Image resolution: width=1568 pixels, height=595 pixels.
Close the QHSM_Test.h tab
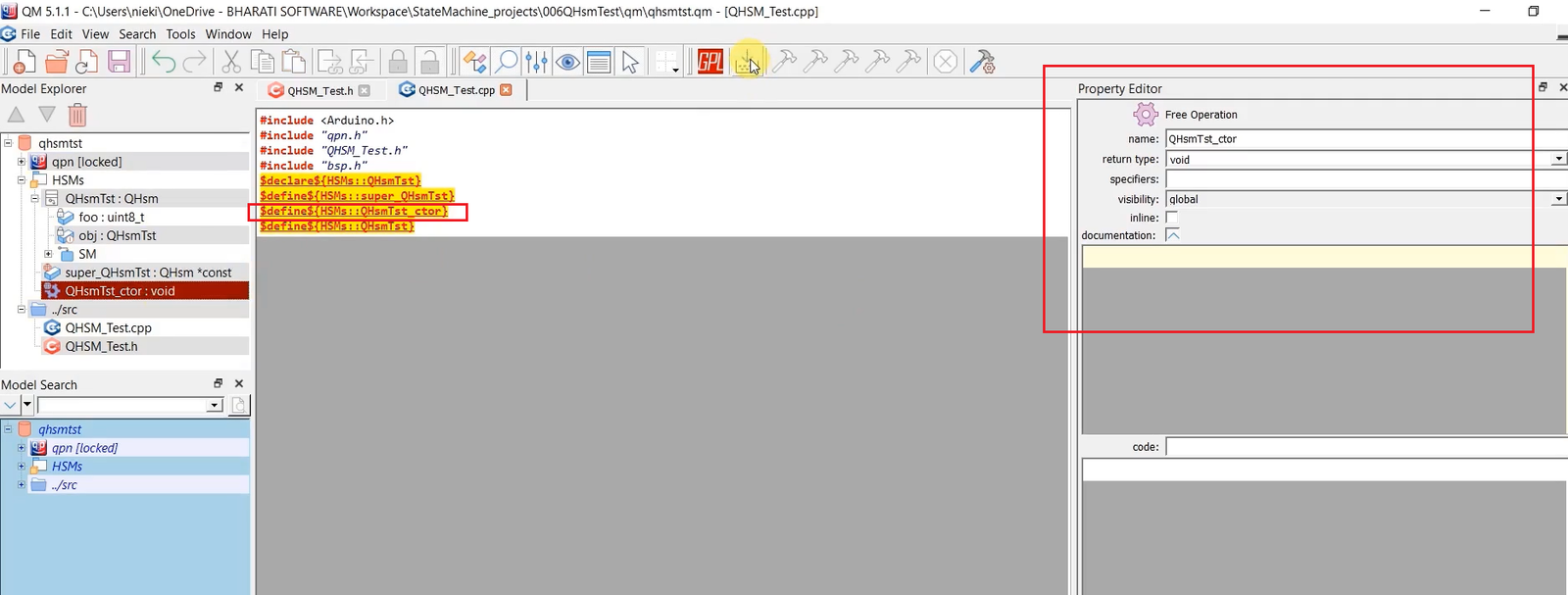coord(365,90)
